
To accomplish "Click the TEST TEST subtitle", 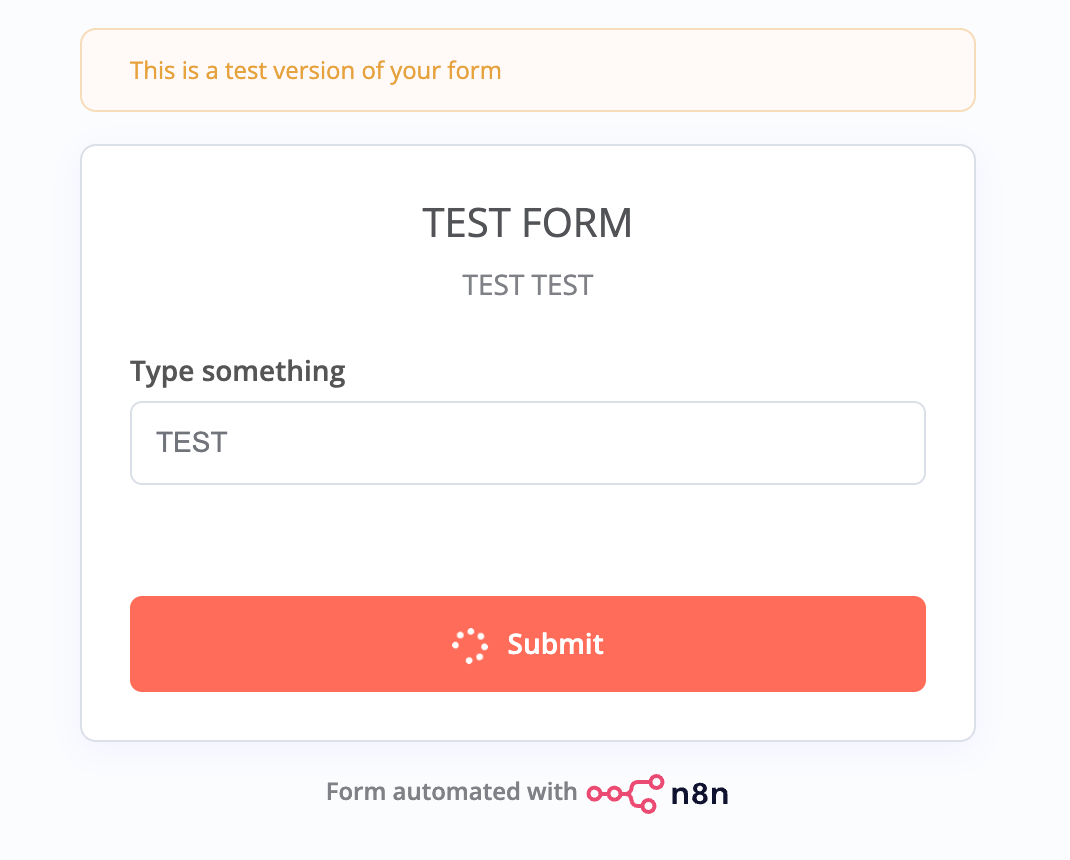I will coord(527,286).
